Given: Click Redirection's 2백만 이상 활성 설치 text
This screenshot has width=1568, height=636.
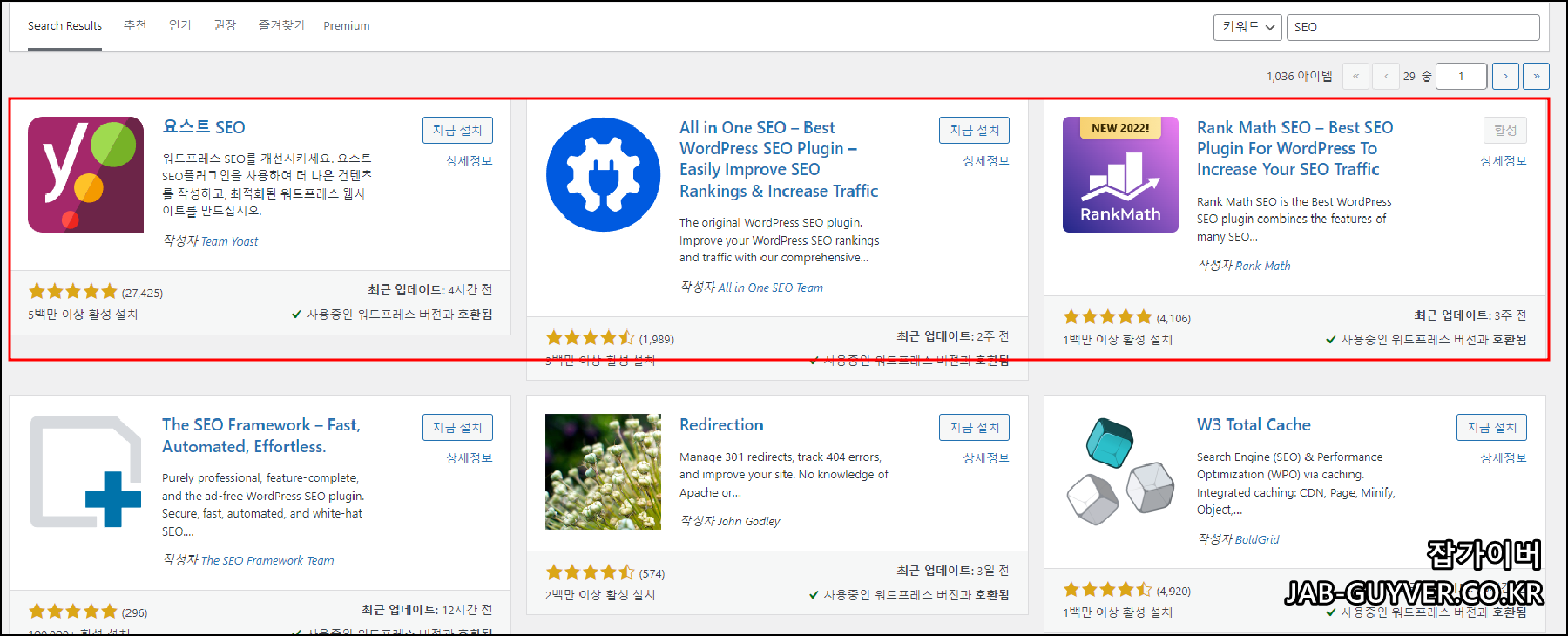Looking at the screenshot, I should click(x=600, y=595).
